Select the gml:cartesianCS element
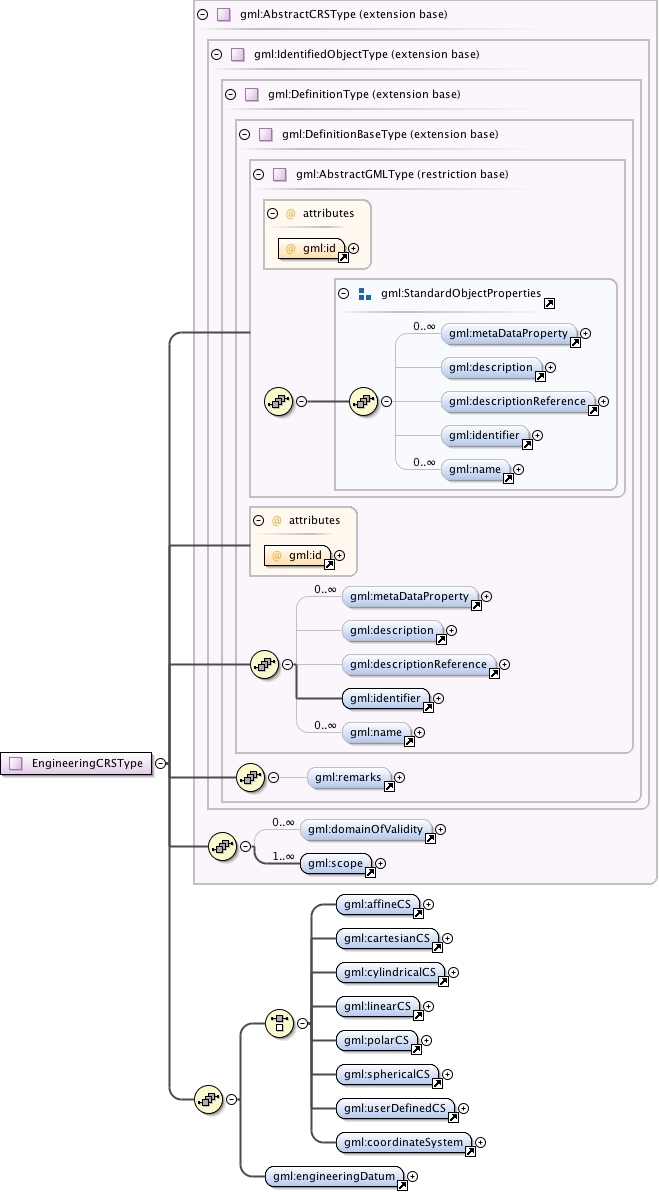659x1192 pixels. 387,939
